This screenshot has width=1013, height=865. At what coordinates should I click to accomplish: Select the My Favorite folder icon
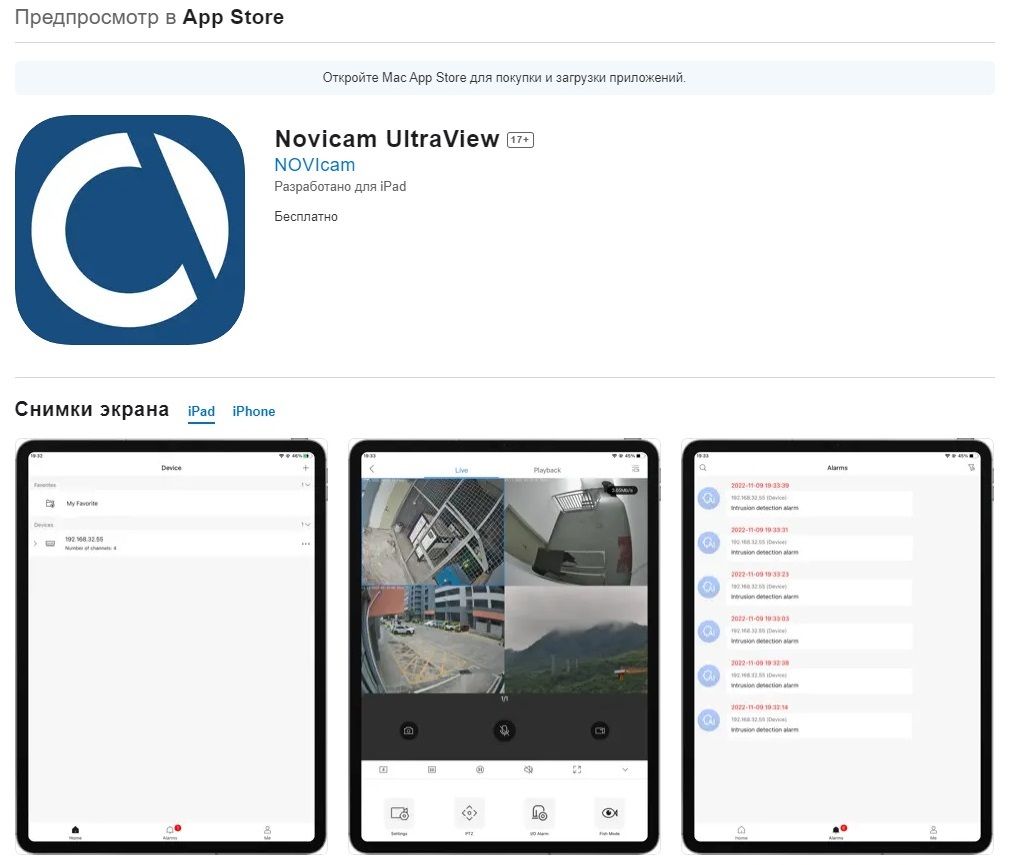click(x=50, y=503)
